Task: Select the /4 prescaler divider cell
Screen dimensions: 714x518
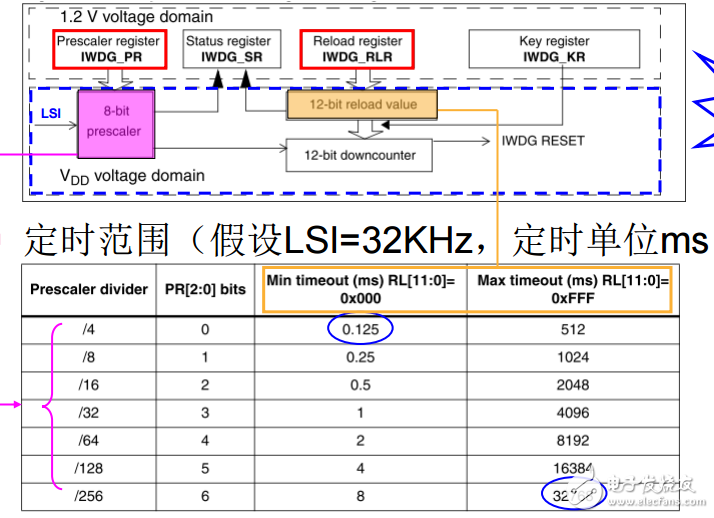Action: coord(89,329)
